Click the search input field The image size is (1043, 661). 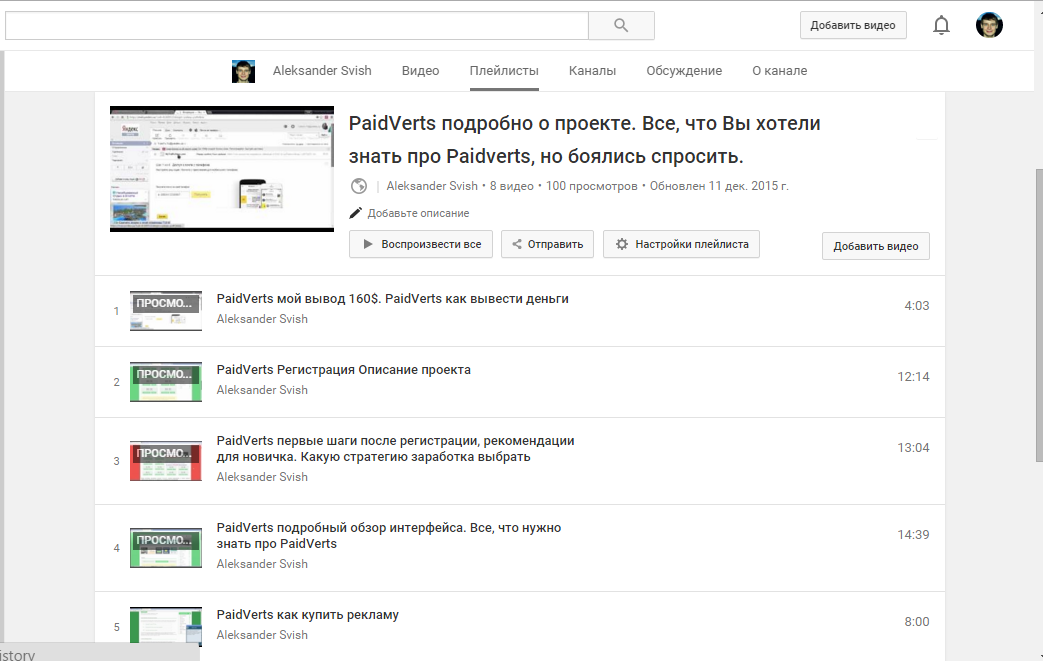coord(297,25)
